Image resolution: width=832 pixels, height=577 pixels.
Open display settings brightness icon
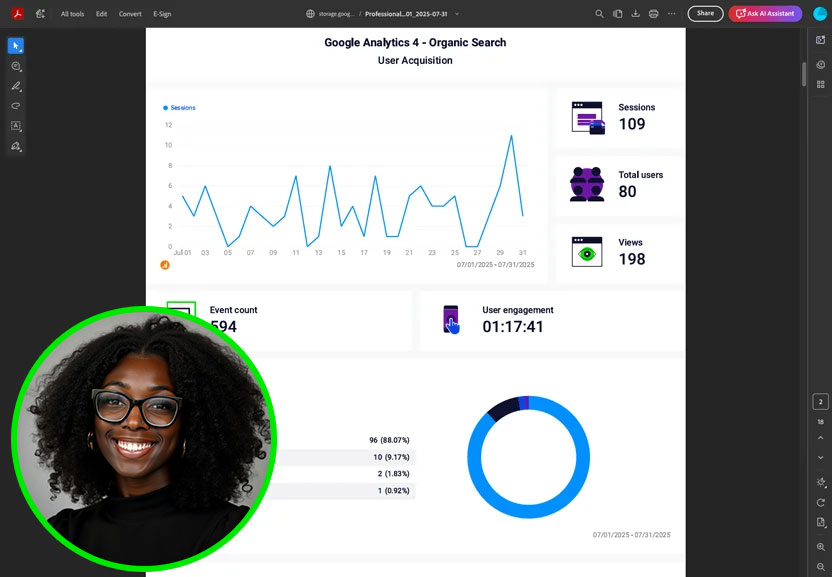pyautogui.click(x=820, y=482)
